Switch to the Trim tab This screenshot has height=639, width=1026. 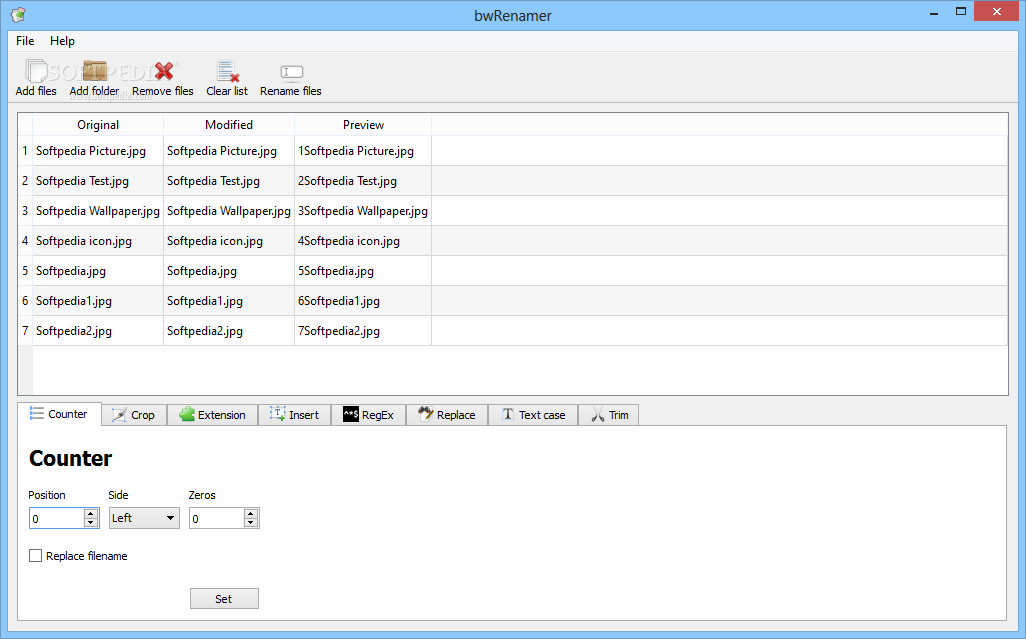pos(609,415)
